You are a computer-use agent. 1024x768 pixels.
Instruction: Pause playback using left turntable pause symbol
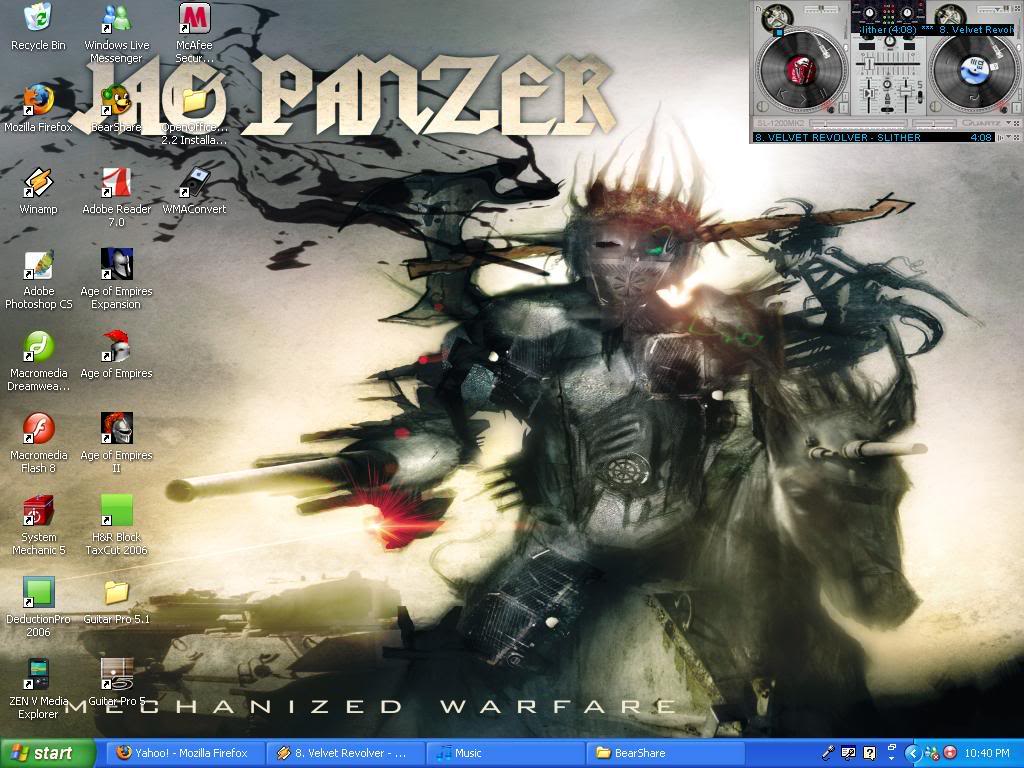click(824, 93)
